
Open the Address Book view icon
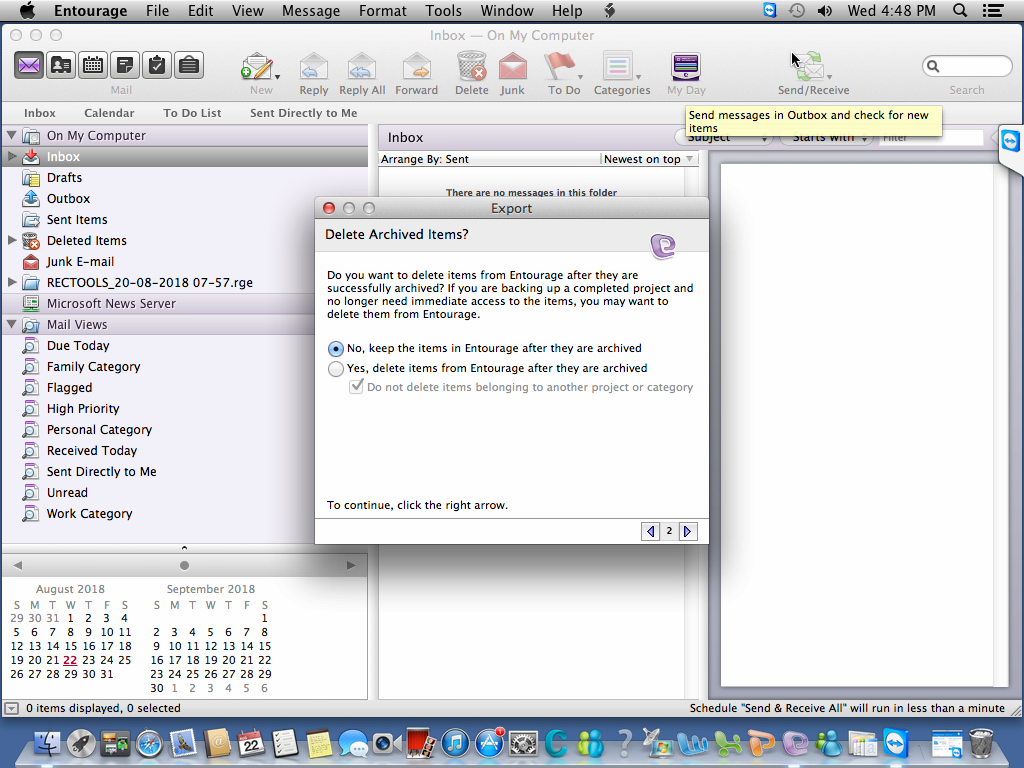coord(61,65)
